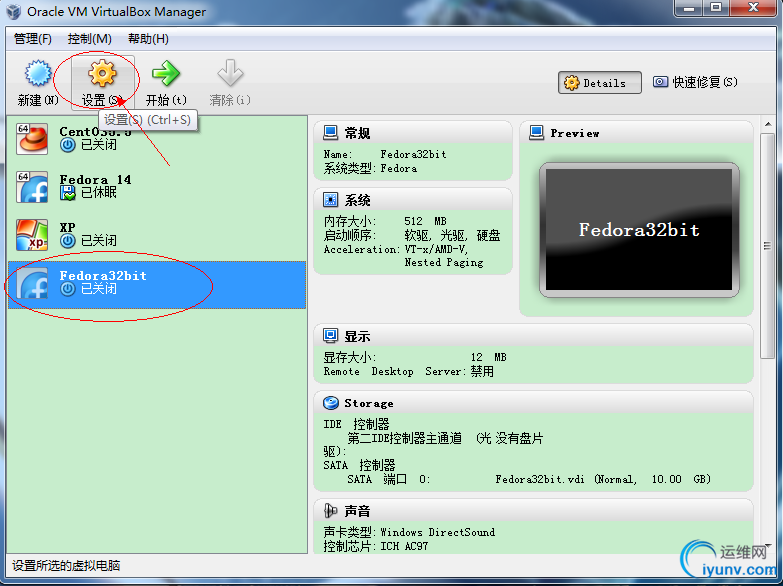
Task: Open the 管理(F) menu
Action: coord(33,38)
